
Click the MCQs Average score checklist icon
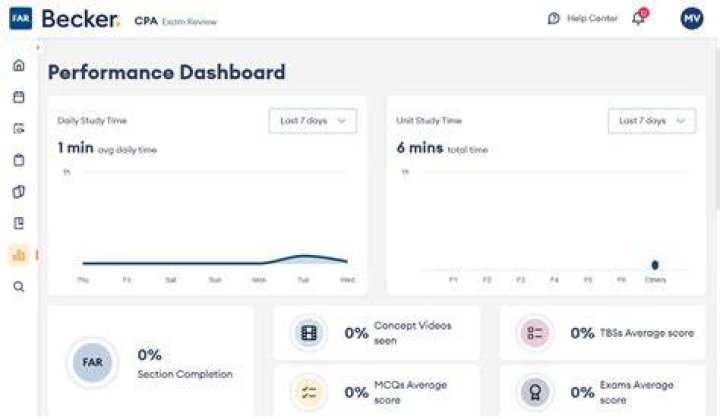coord(309,392)
